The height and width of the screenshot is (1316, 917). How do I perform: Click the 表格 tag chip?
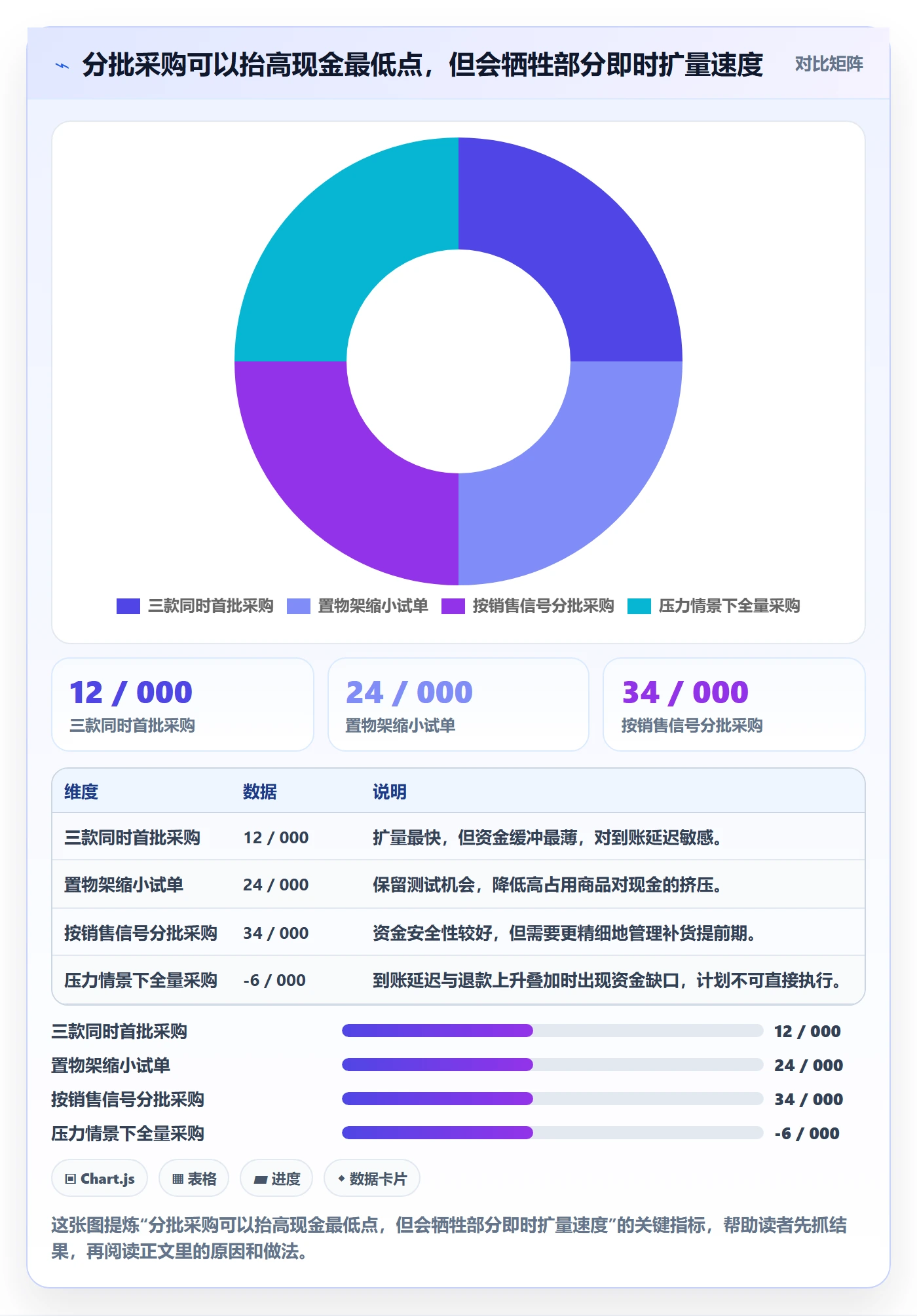click(194, 1179)
